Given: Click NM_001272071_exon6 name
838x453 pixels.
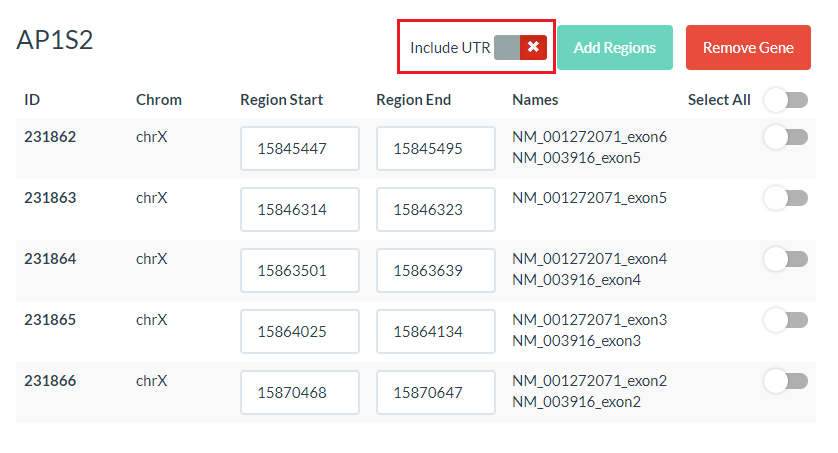Looking at the screenshot, I should [589, 137].
